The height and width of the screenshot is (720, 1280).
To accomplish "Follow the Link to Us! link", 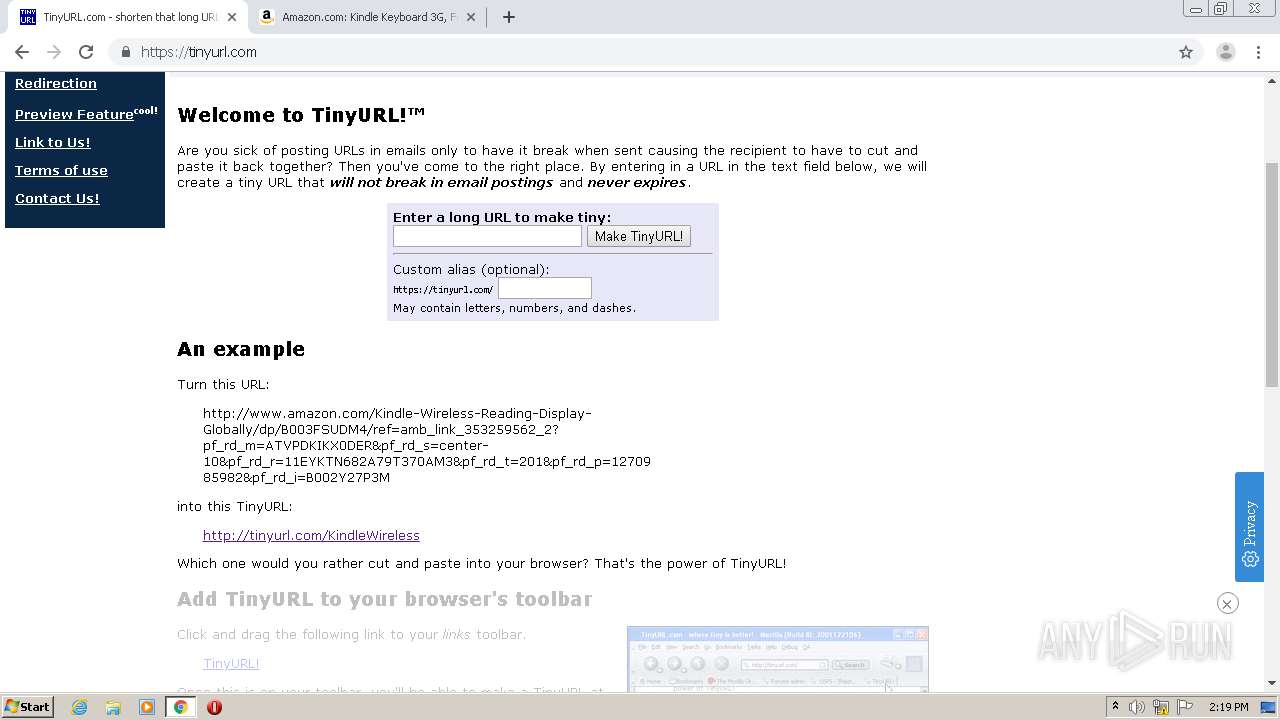I will (53, 142).
